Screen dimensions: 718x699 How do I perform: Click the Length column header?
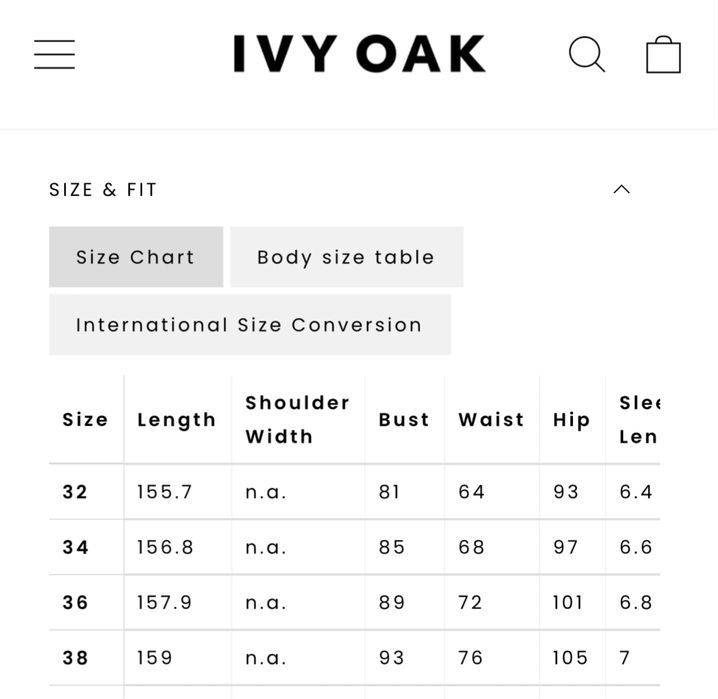(x=177, y=420)
